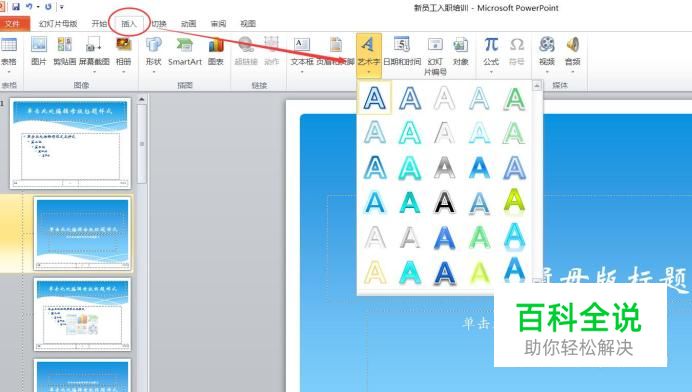Insert a SmartArt graphic
Screen dimensions: 692x392
[184, 51]
